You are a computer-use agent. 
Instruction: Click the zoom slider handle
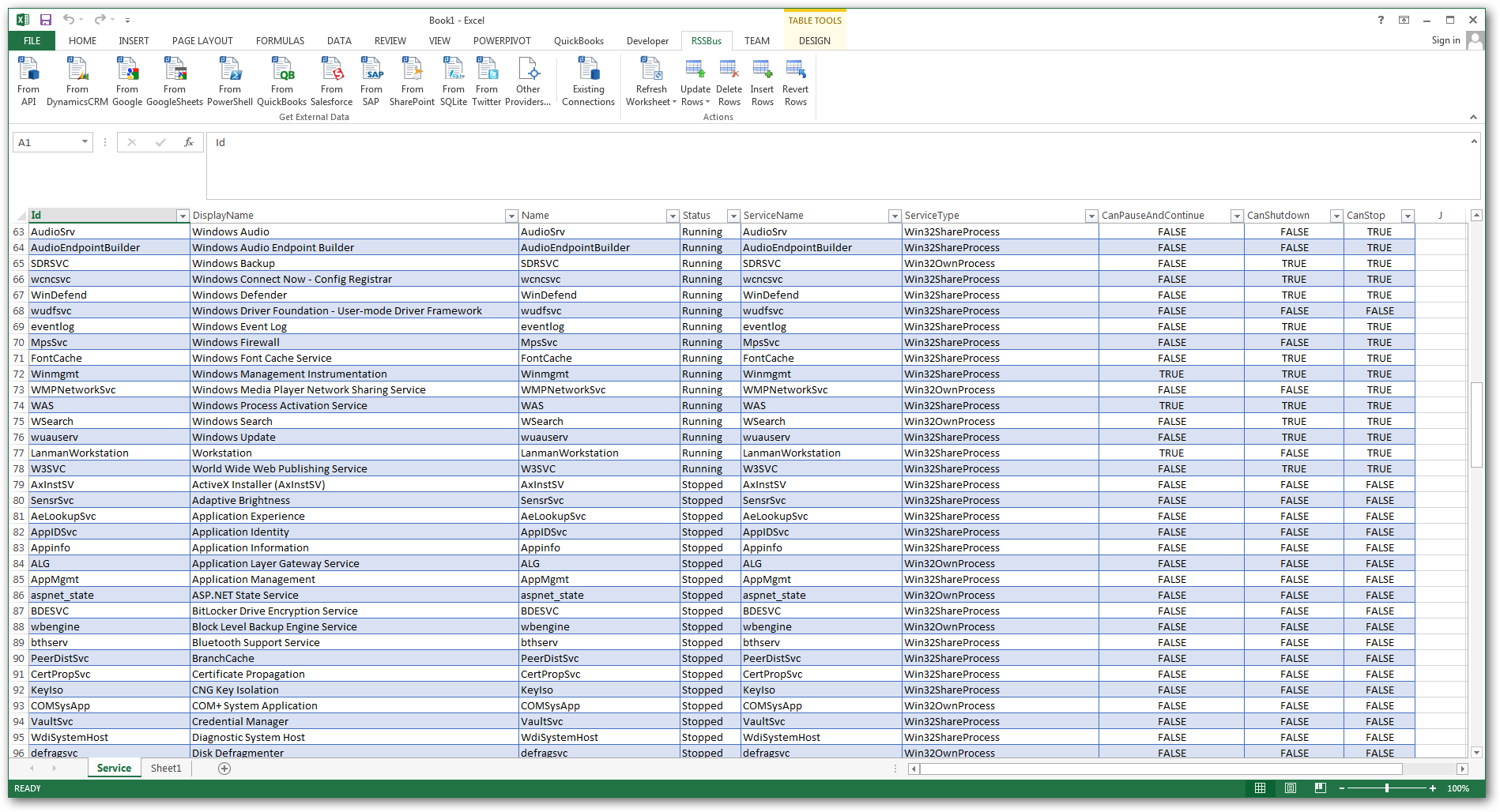[1387, 788]
